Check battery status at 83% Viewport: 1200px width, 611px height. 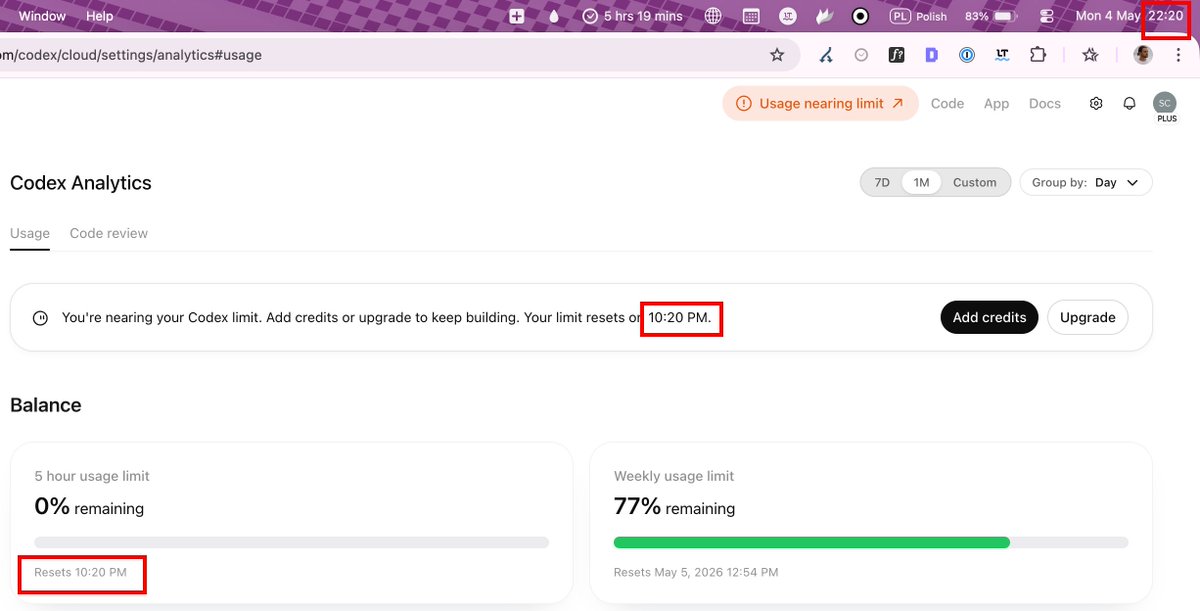[991, 16]
